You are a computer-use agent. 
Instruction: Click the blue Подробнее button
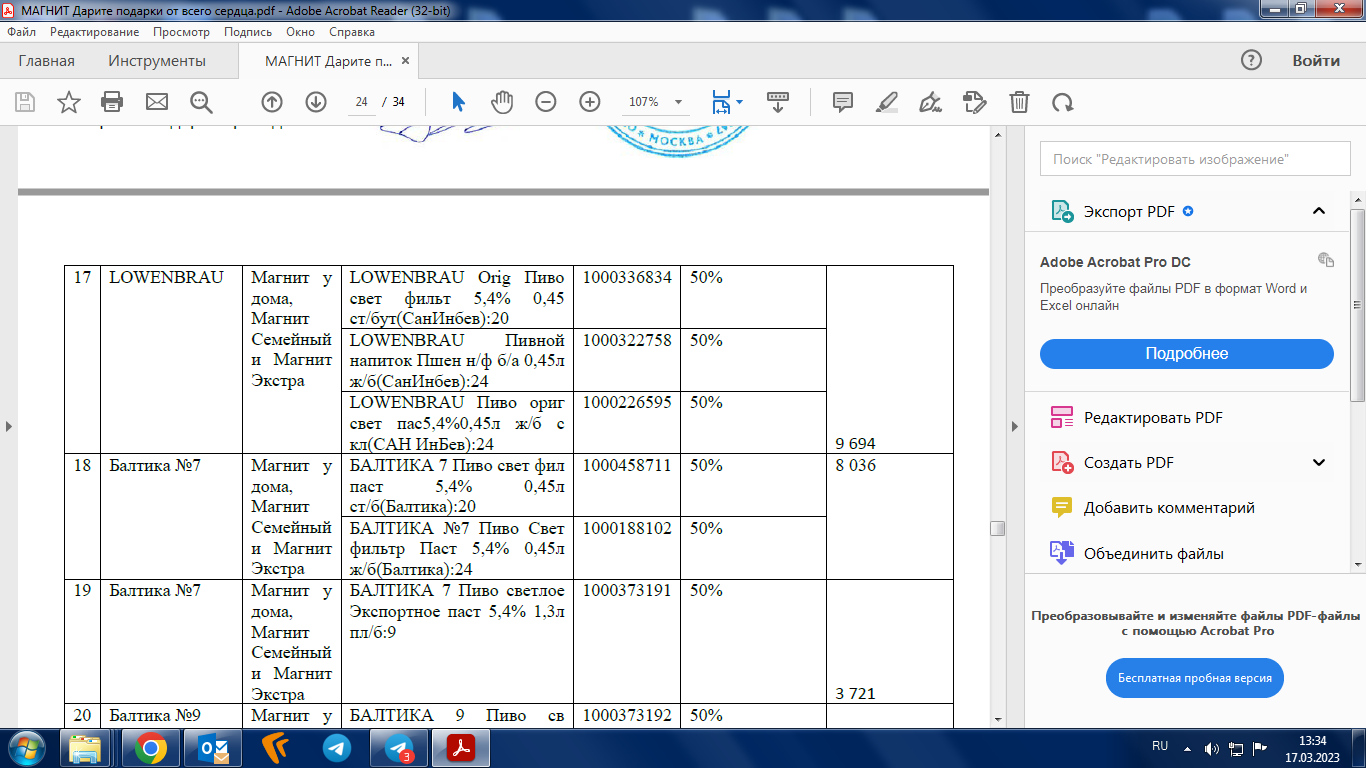coord(1187,354)
